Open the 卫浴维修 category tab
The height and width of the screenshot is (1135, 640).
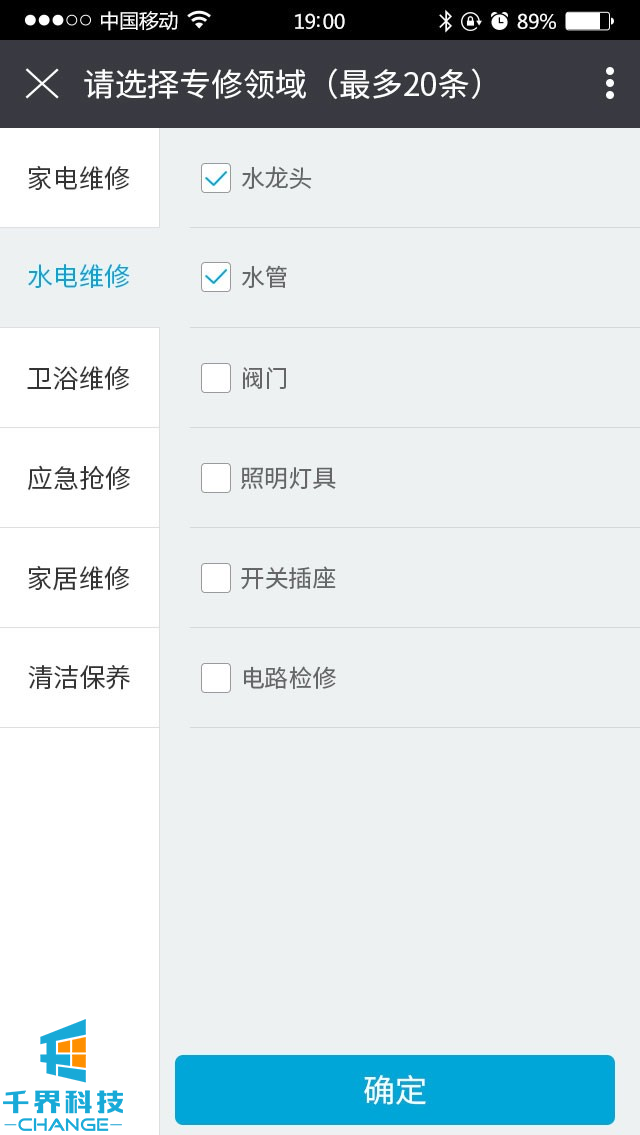[x=79, y=378]
